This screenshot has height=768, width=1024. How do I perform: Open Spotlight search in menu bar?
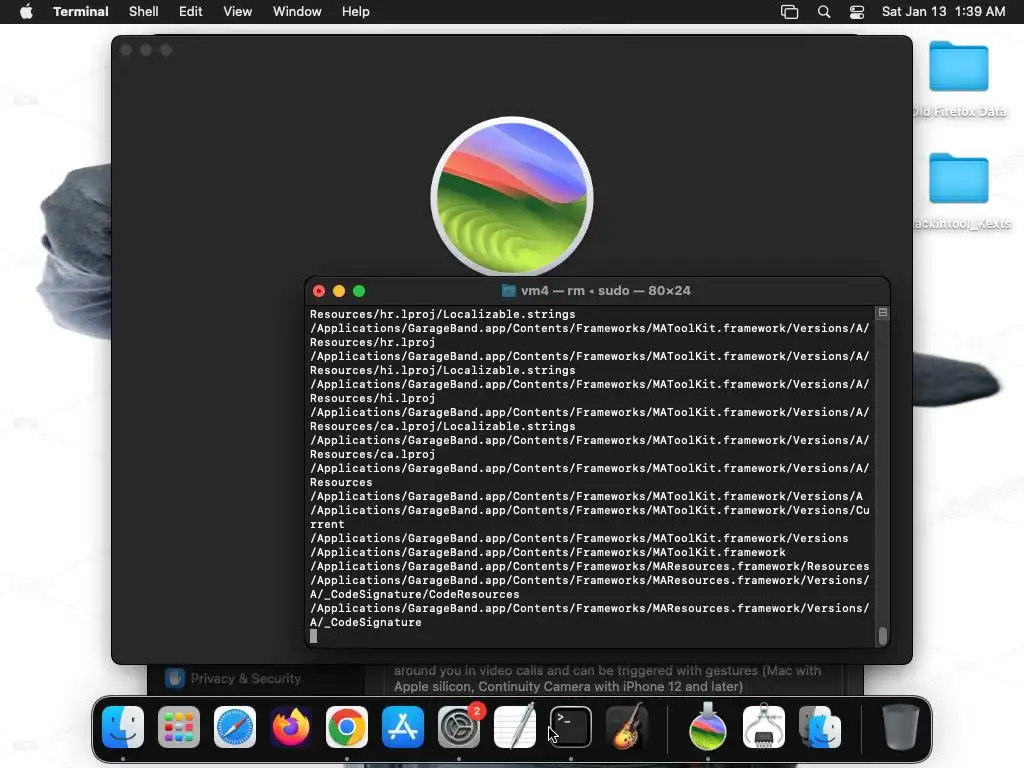point(824,12)
